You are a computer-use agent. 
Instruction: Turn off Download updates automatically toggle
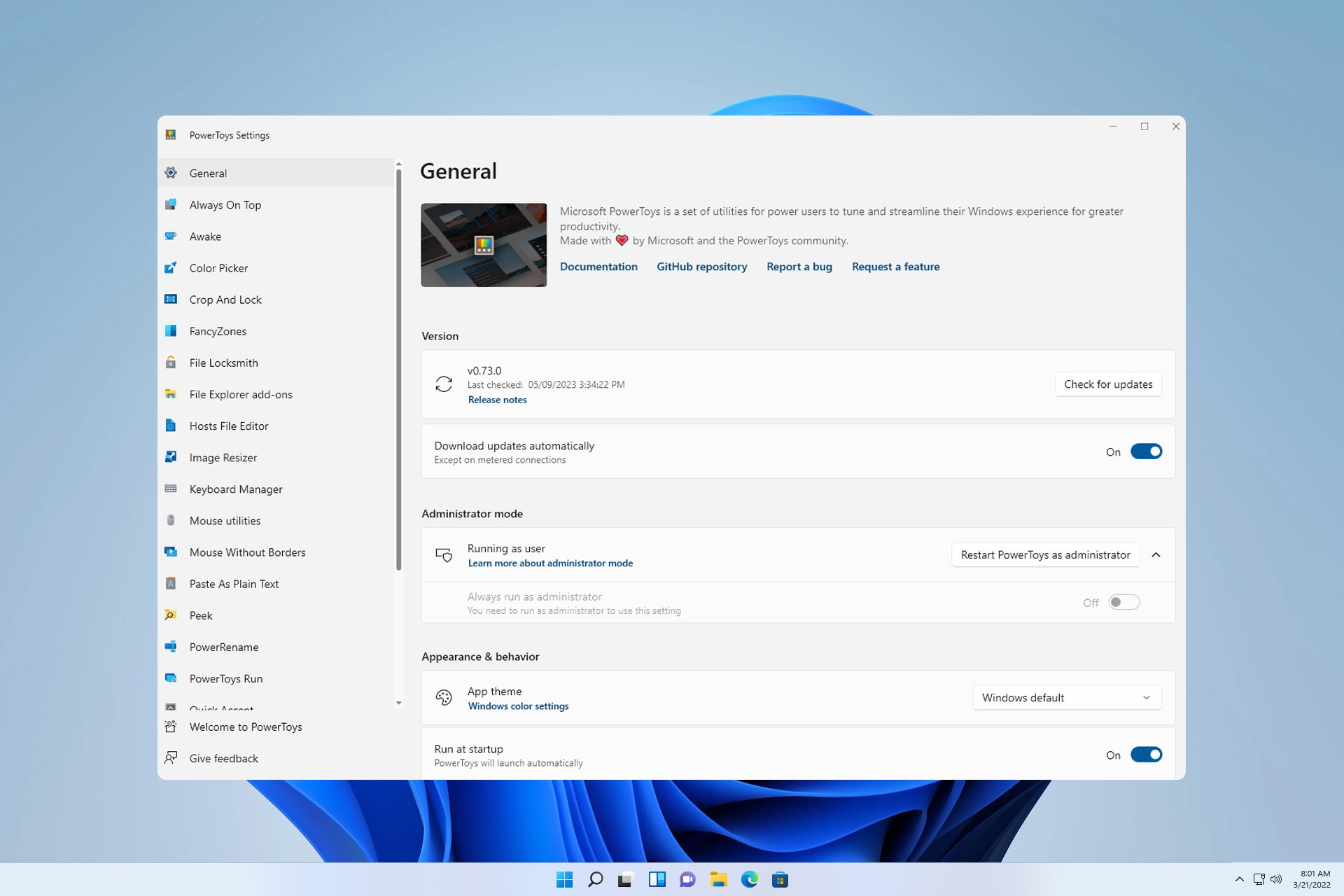(x=1147, y=451)
